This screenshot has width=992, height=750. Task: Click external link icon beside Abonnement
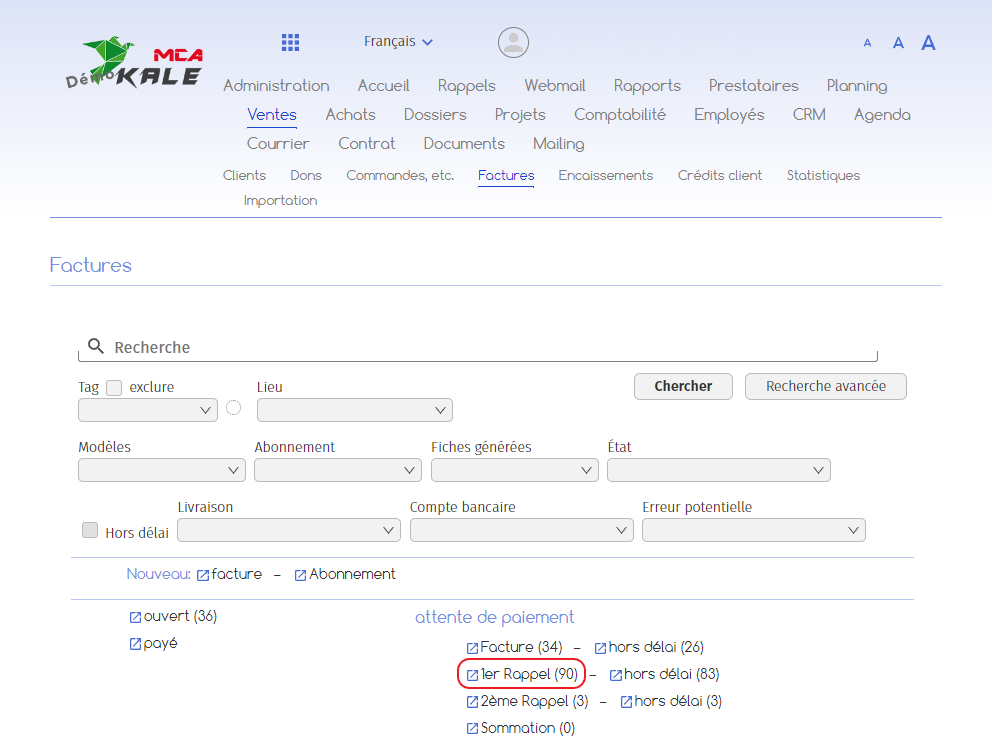[x=301, y=575]
